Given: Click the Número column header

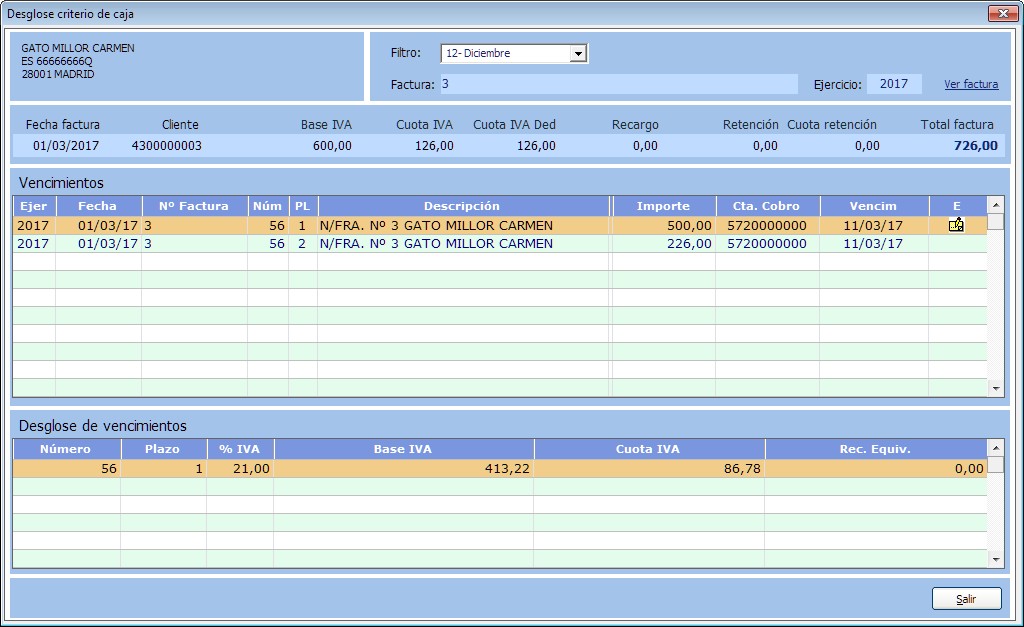Looking at the screenshot, I should pos(67,449).
